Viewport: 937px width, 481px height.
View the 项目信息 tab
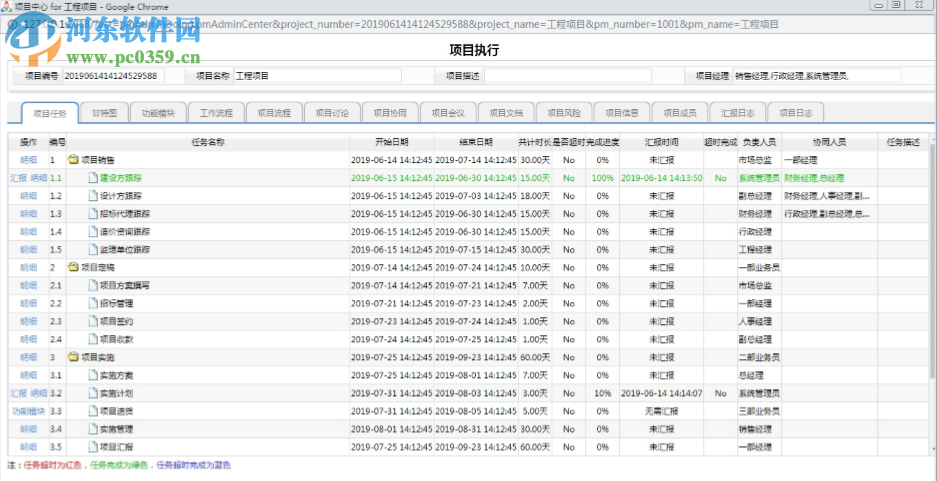621,113
